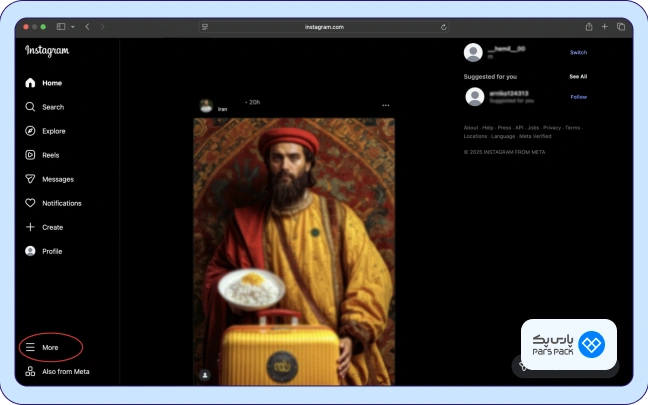The height and width of the screenshot is (405, 648).
Task: Open Search in the sidebar
Action: 44,107
